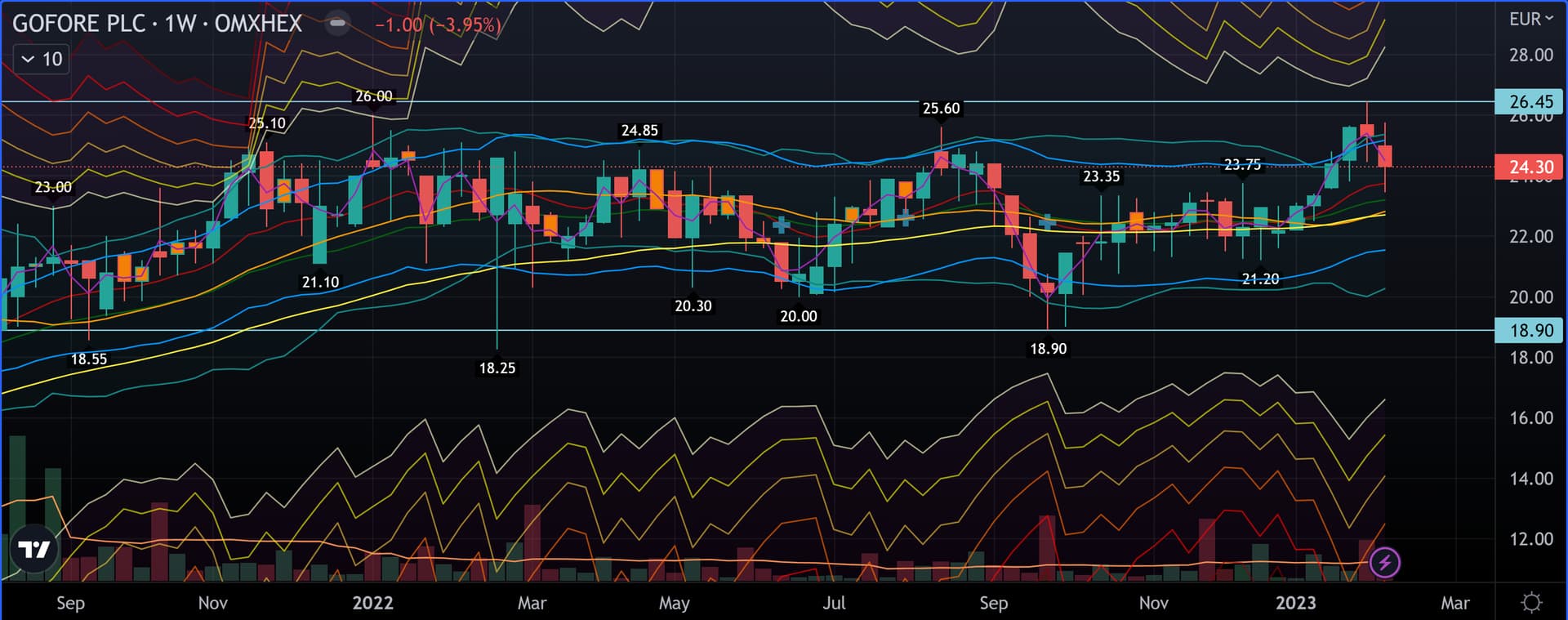
Task: Select the 26.45 horizontal line price label
Action: 1530,102
